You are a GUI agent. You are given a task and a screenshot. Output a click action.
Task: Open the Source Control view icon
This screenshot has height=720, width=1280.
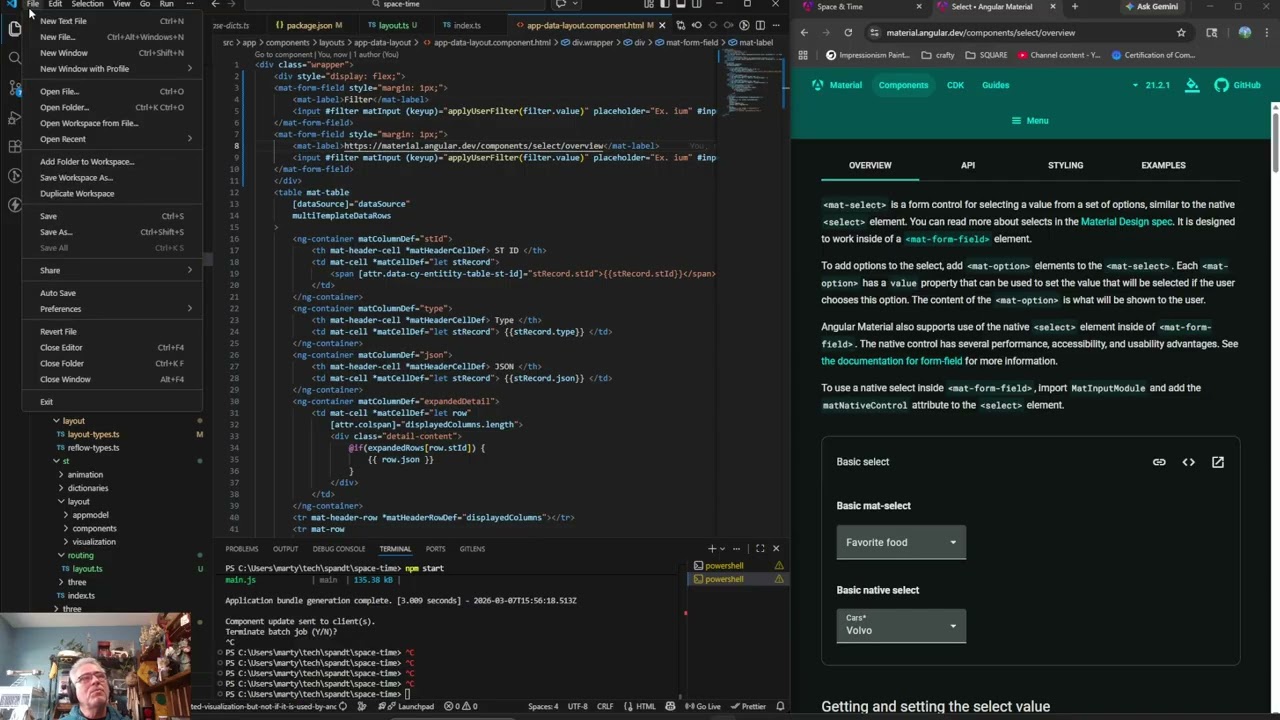click(x=14, y=88)
